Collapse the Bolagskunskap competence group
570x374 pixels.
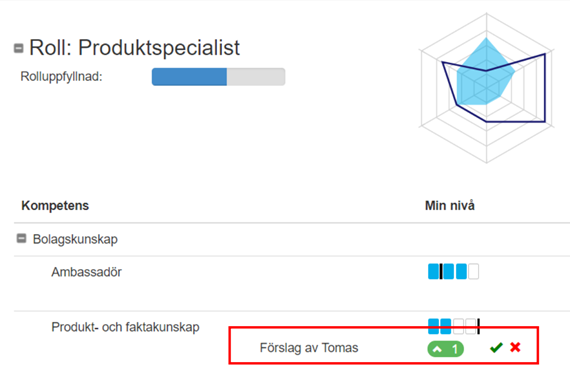21,238
